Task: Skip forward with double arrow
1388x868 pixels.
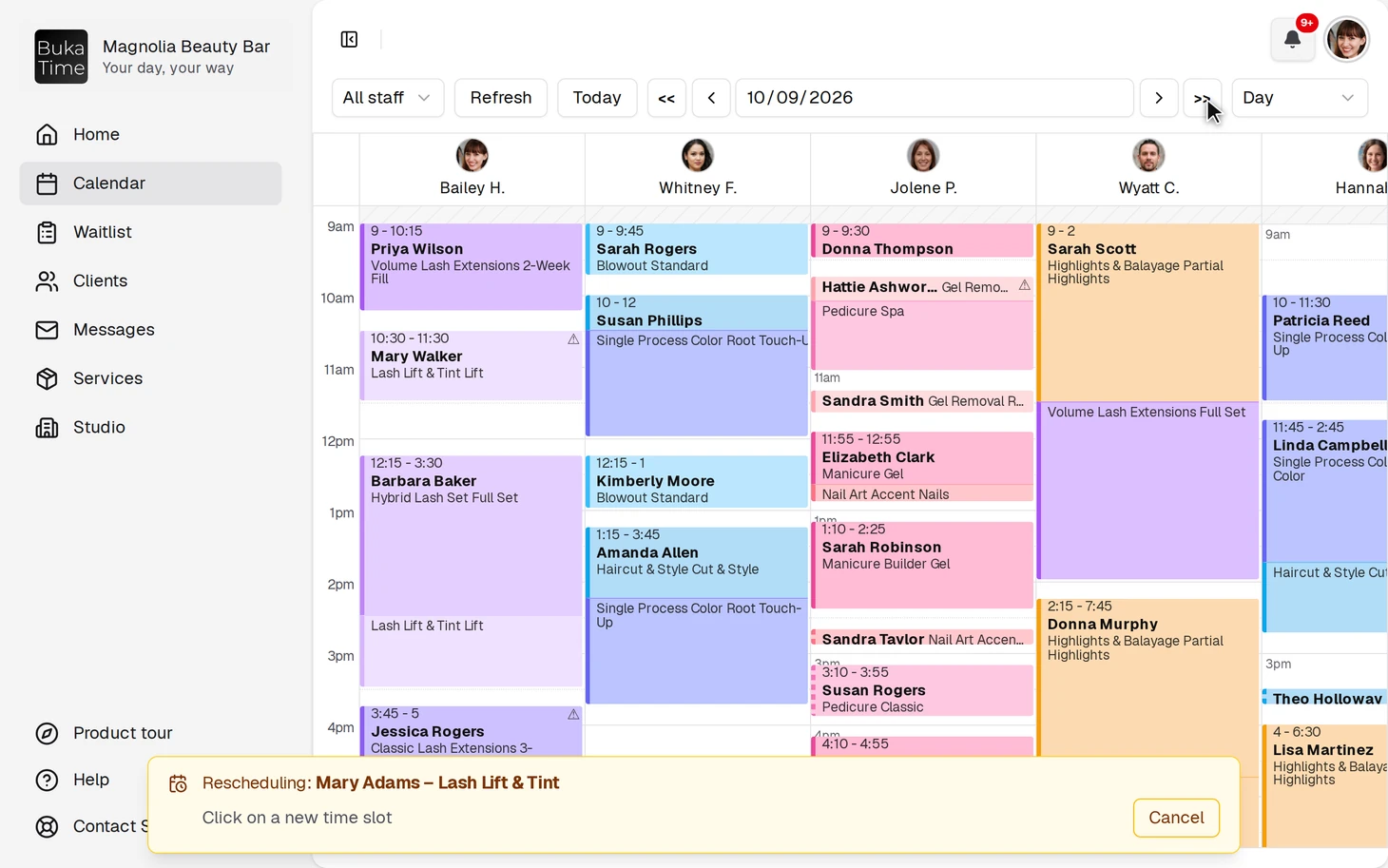Action: pyautogui.click(x=1203, y=98)
